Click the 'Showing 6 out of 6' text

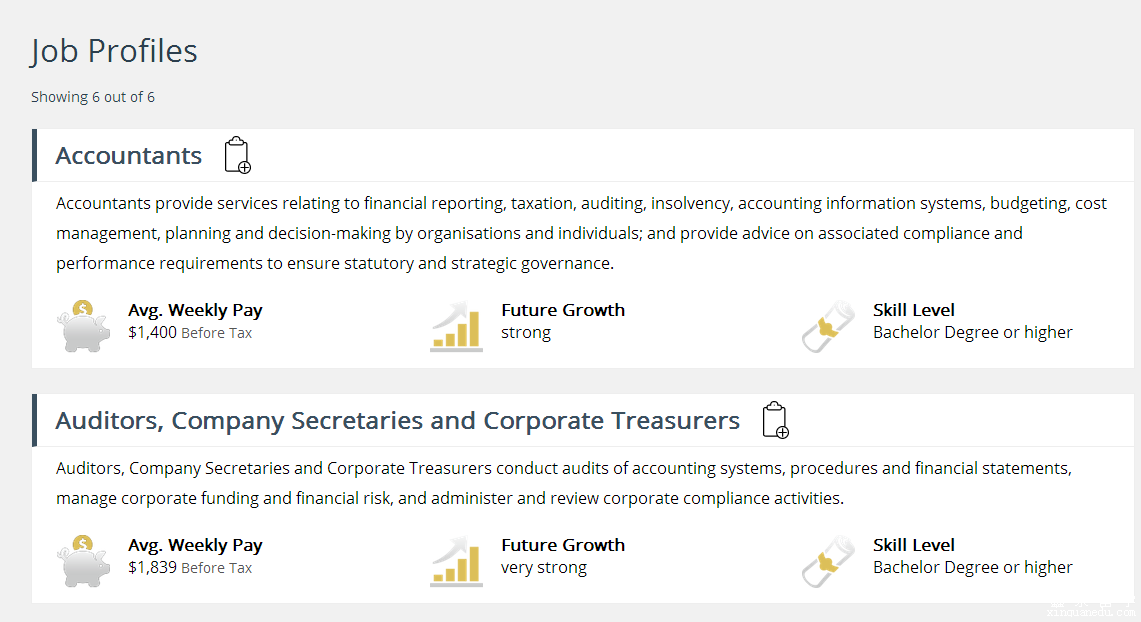click(x=93, y=97)
